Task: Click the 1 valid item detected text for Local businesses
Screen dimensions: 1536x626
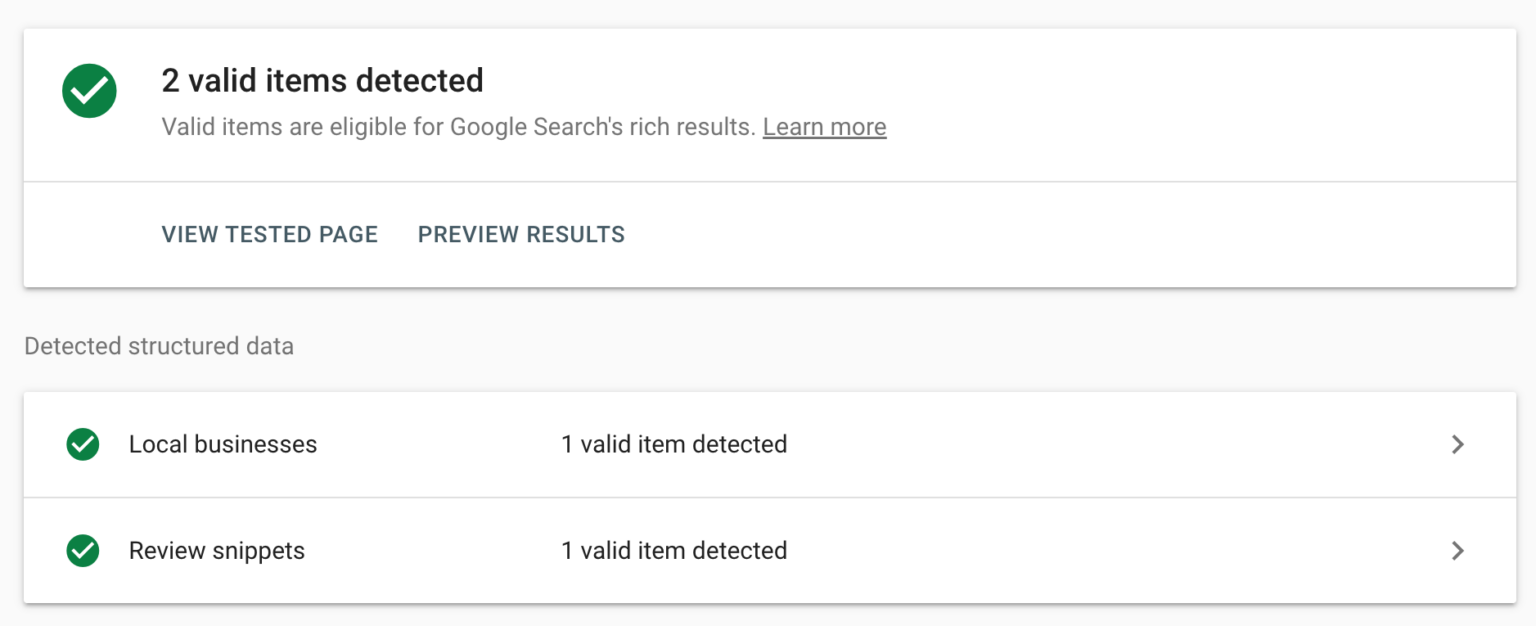Action: pos(675,444)
